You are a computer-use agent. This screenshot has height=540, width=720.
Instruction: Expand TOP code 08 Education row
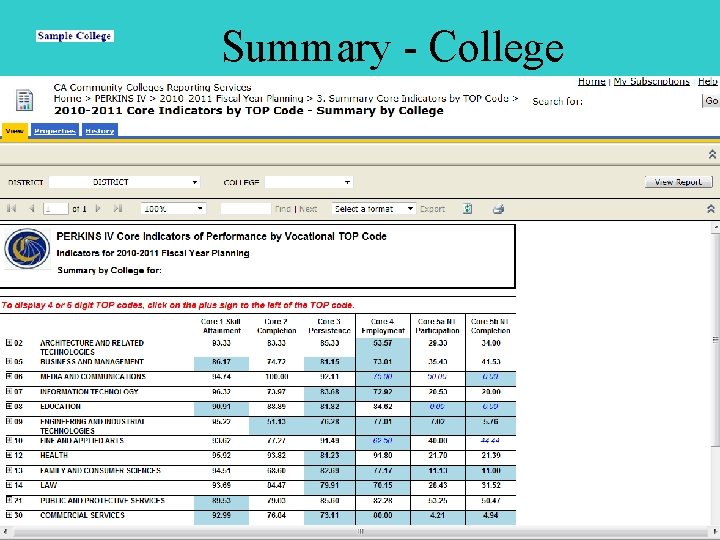click(9, 406)
